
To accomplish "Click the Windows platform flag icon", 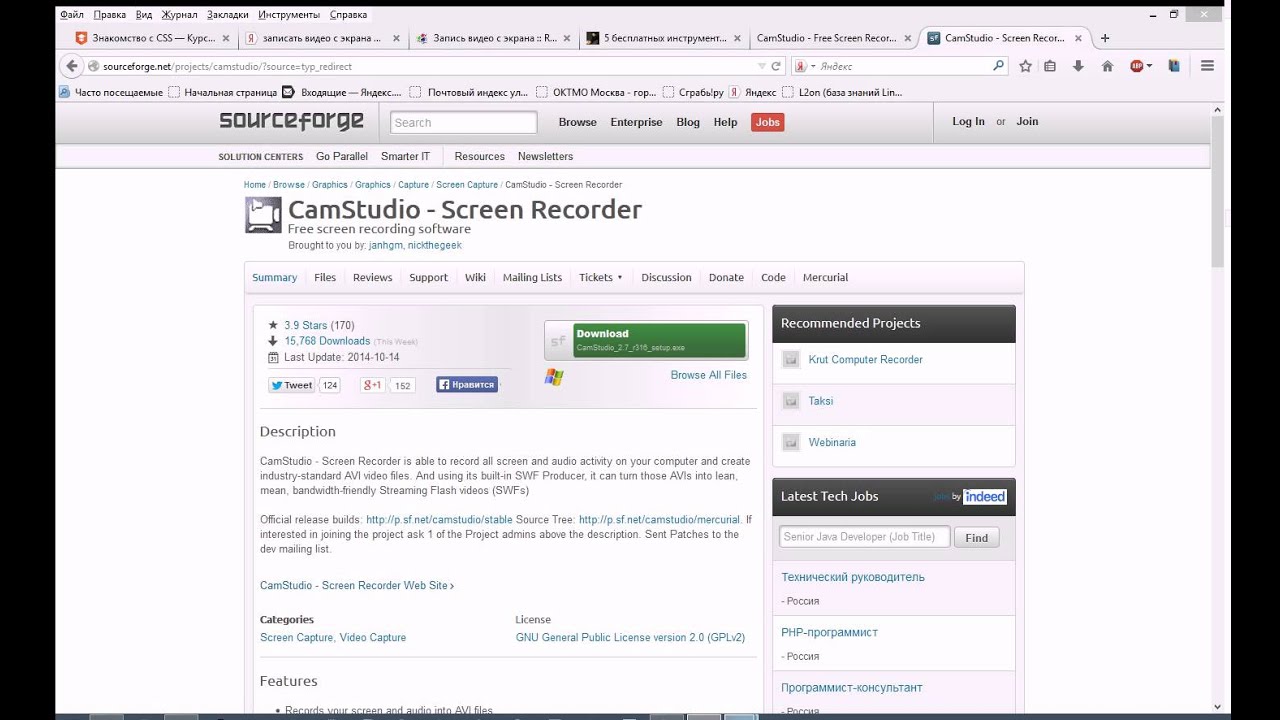I will pos(554,377).
